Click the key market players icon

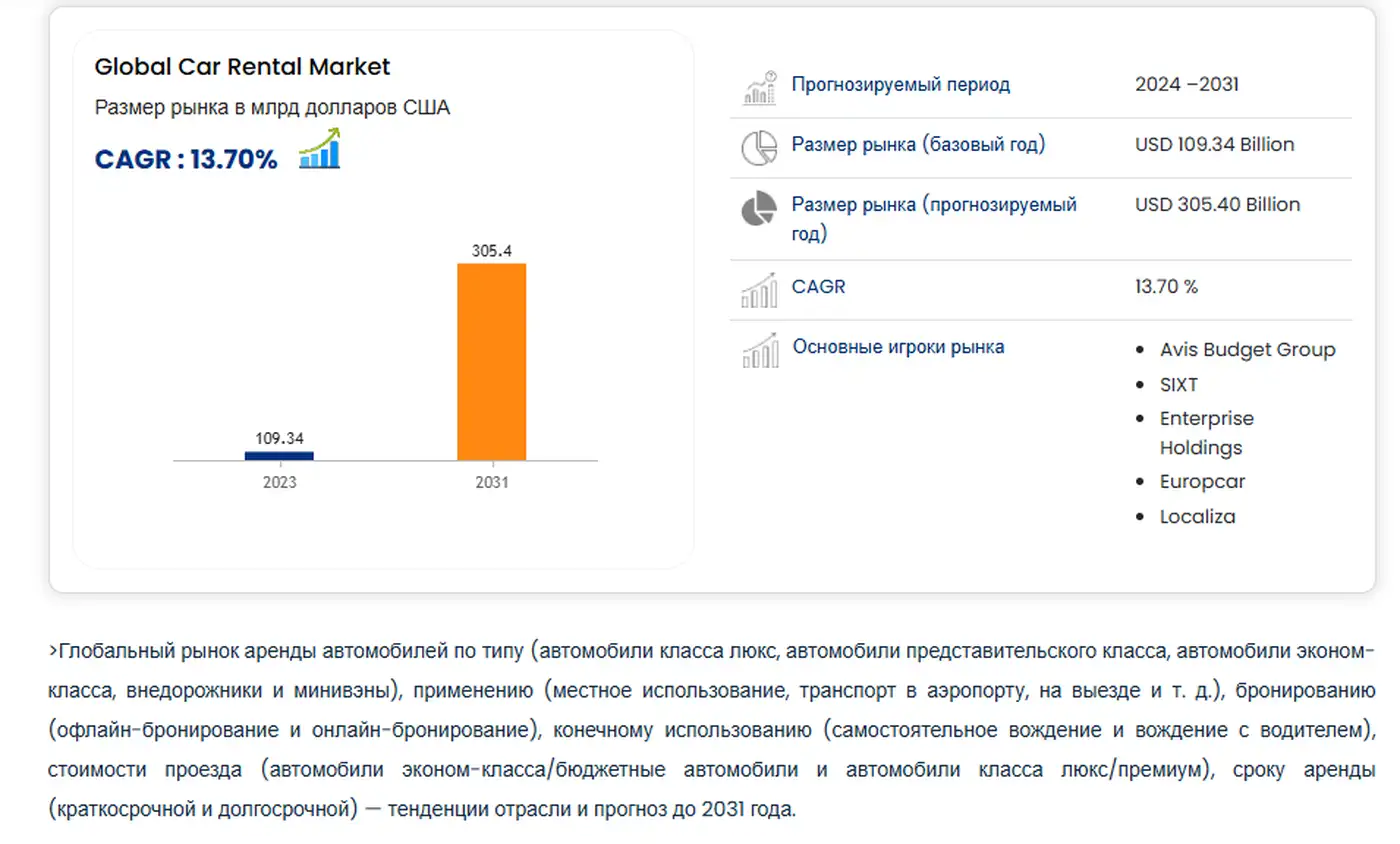pyautogui.click(x=760, y=350)
